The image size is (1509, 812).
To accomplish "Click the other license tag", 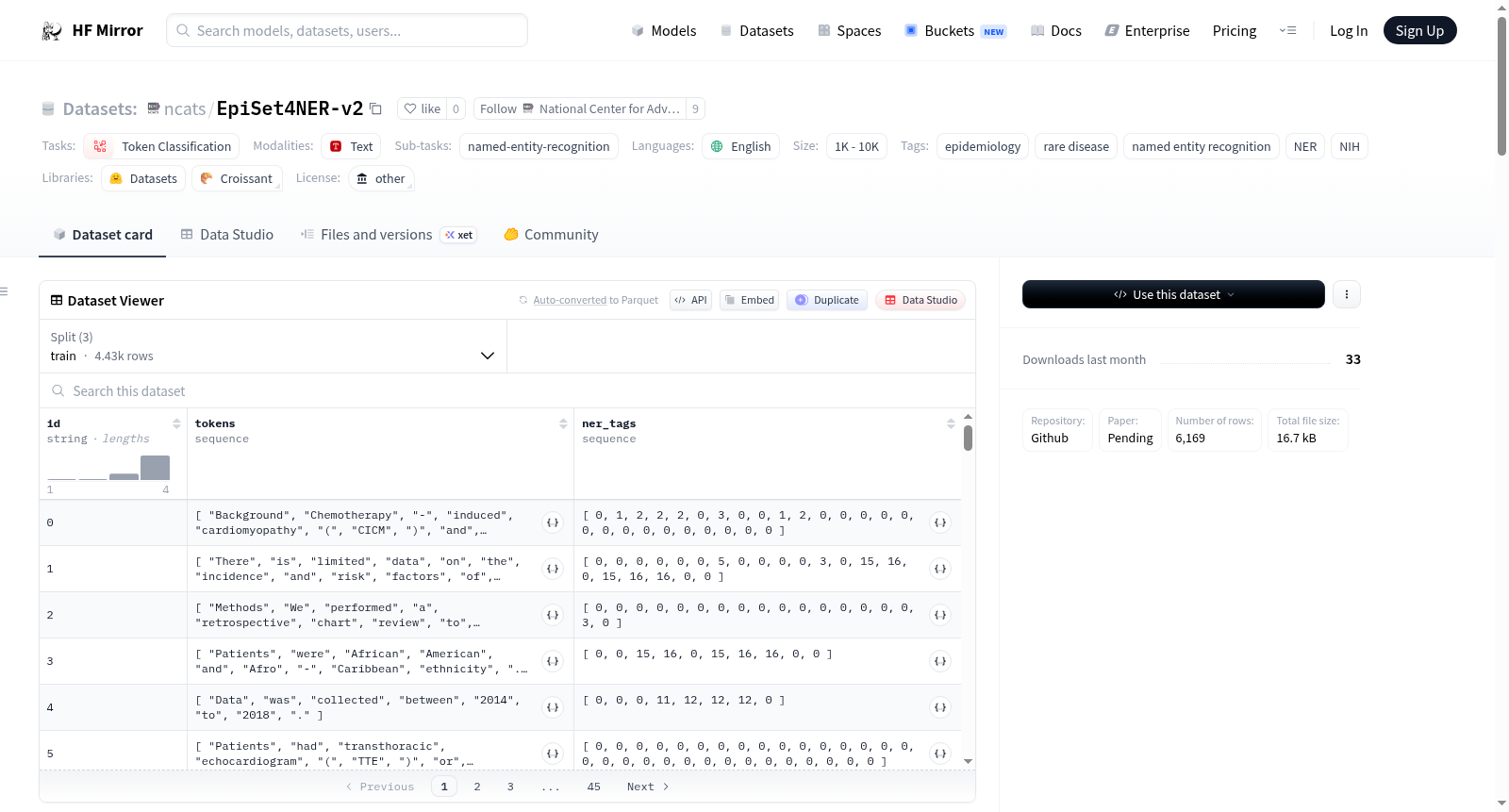I will pos(381,178).
